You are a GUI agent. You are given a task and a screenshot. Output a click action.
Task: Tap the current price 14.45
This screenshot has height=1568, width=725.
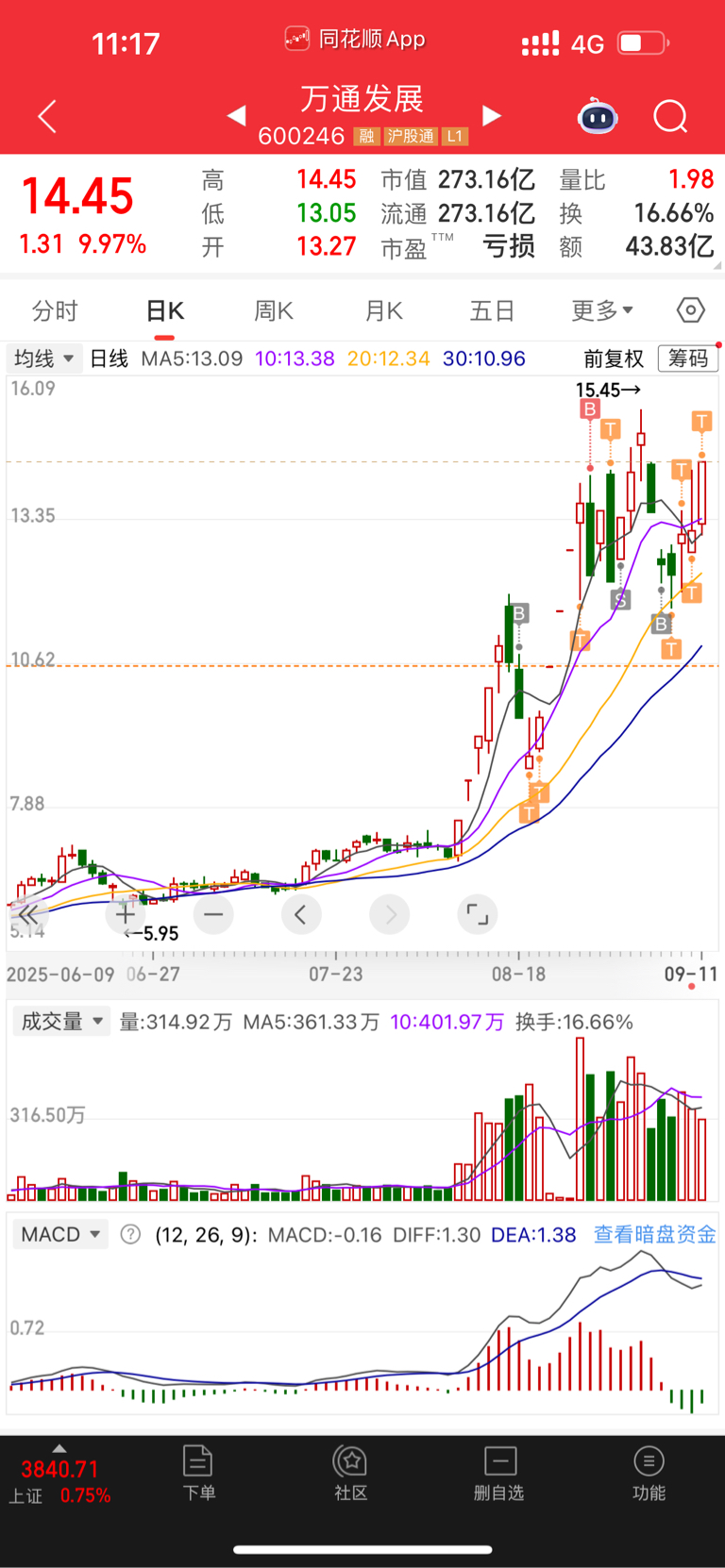[x=77, y=196]
